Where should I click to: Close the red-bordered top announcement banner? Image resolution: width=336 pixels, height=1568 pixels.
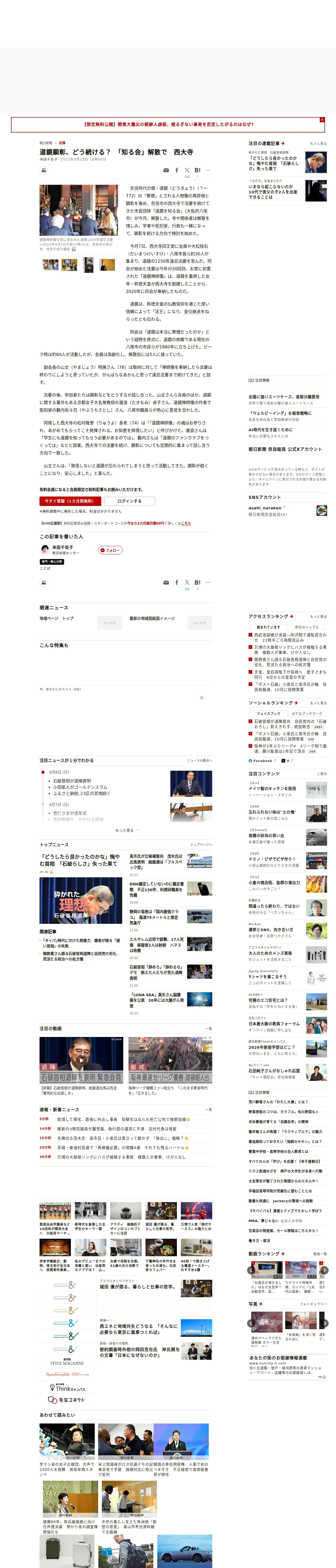coord(322,120)
